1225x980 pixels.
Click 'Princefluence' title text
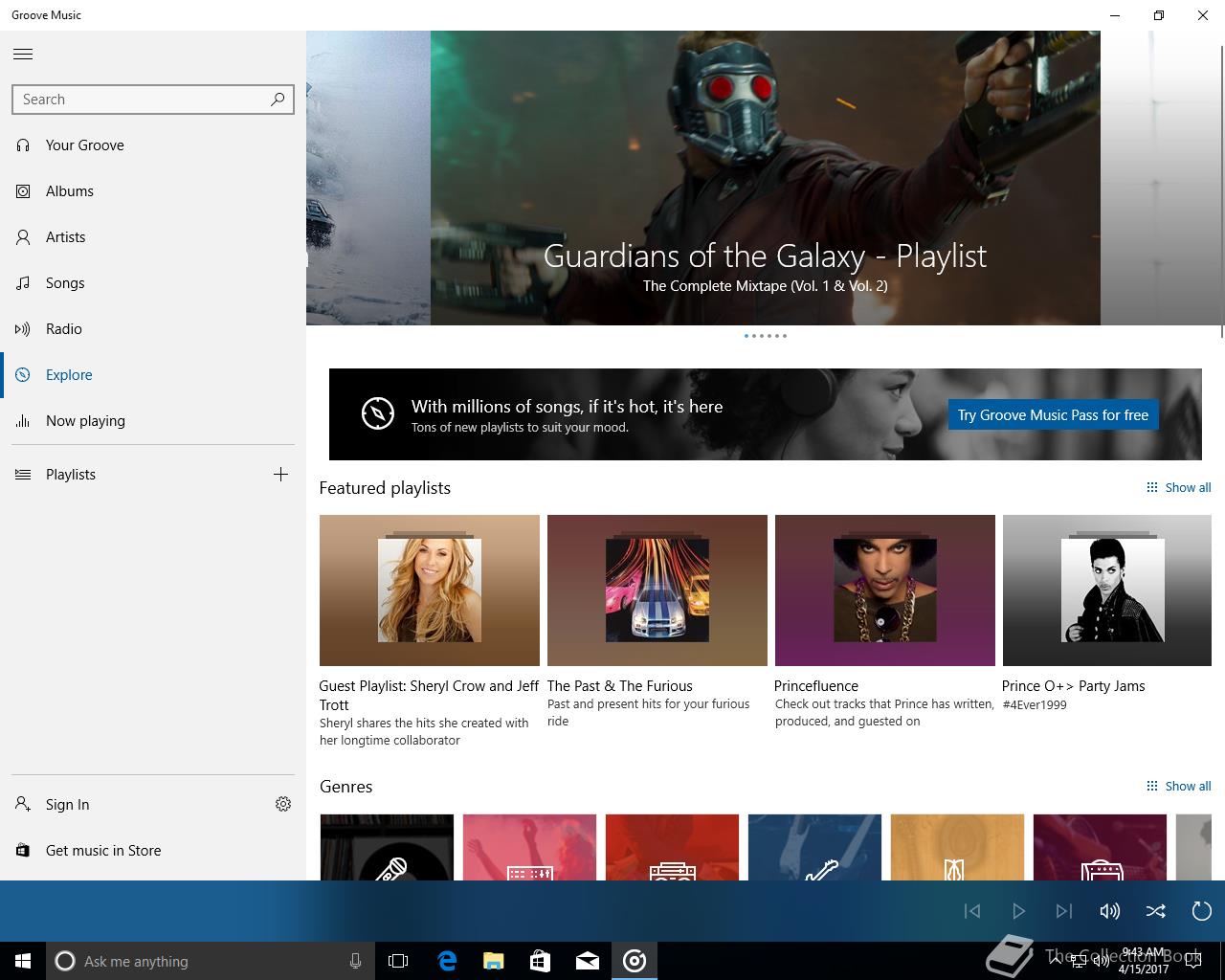(816, 686)
